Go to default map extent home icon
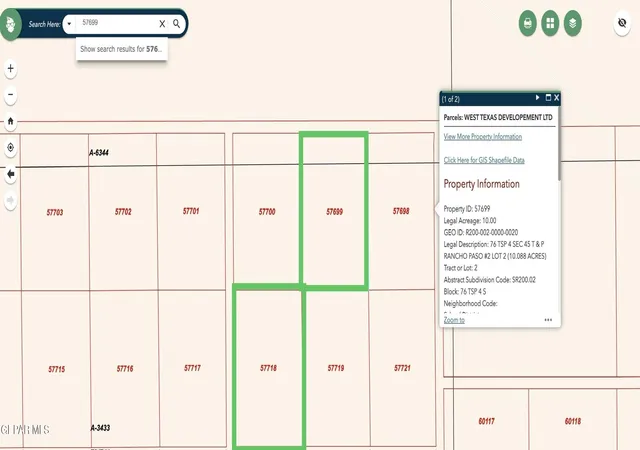 point(11,121)
